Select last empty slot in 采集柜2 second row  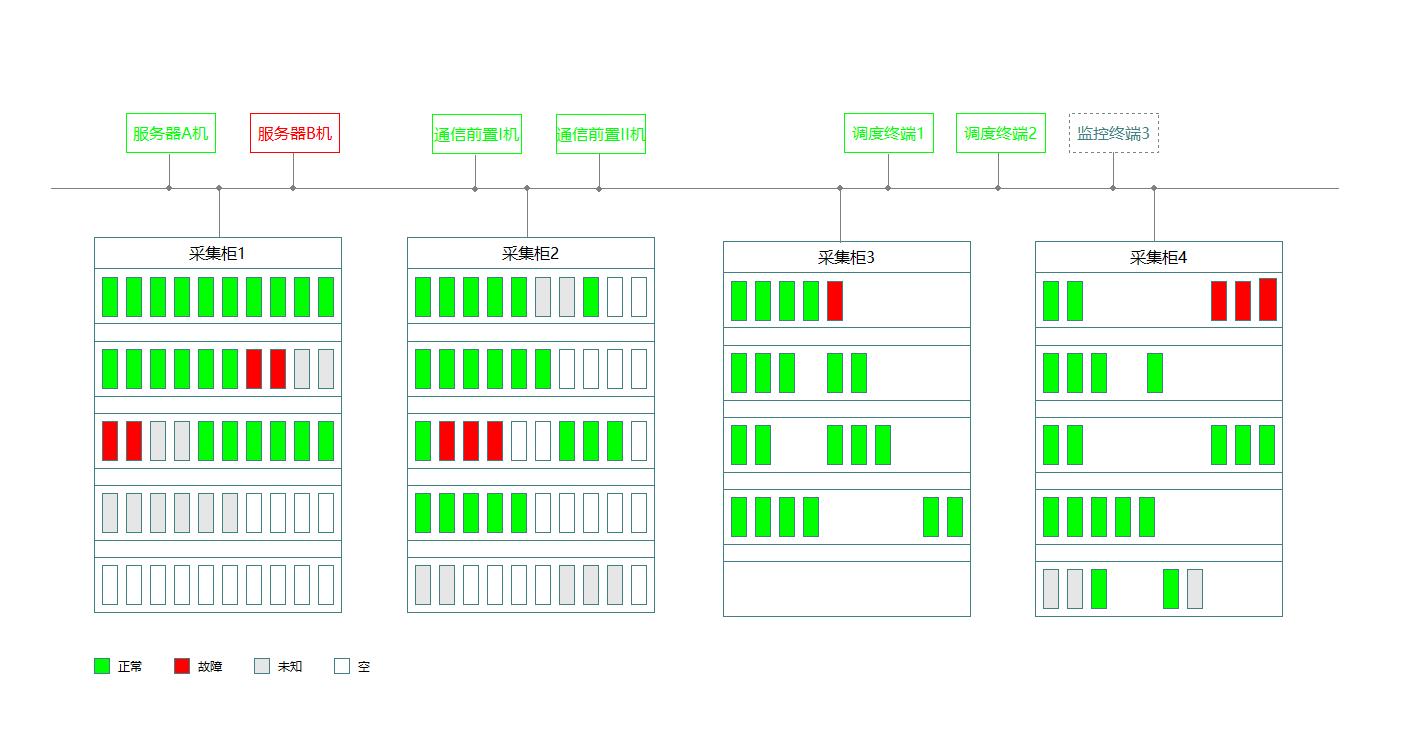[x=639, y=369]
